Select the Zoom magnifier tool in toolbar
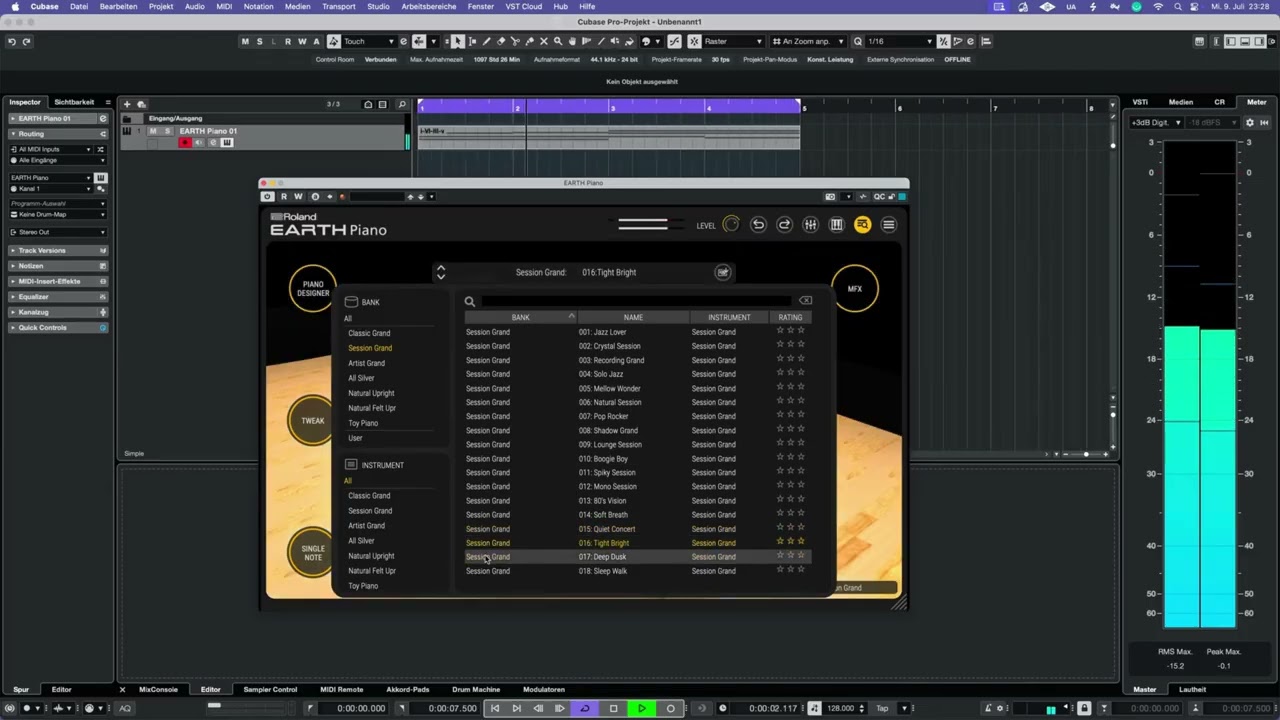This screenshot has height=720, width=1280. tap(558, 41)
